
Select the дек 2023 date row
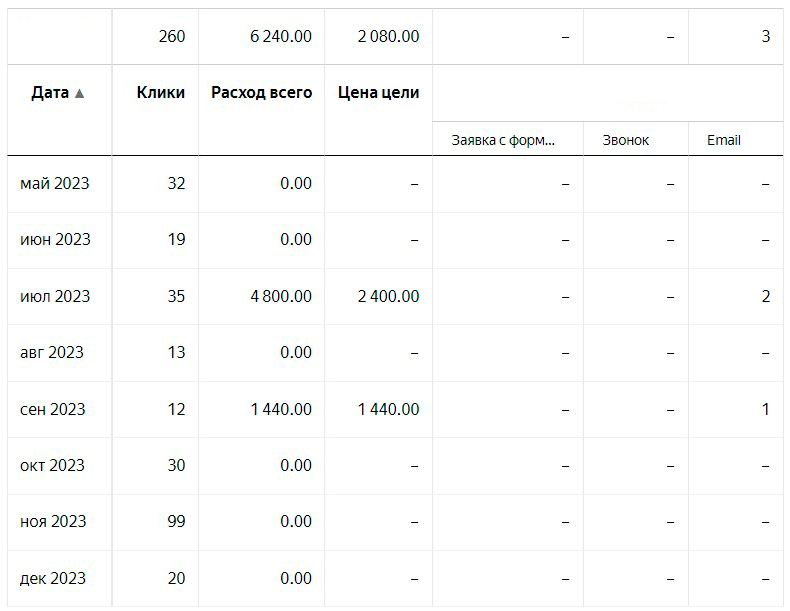pos(53,578)
